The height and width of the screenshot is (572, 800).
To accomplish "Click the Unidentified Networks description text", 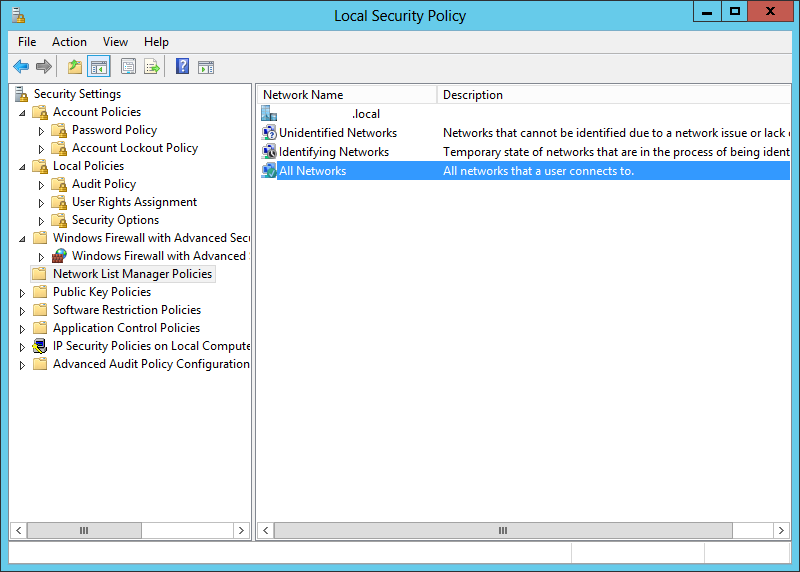I will point(616,133).
